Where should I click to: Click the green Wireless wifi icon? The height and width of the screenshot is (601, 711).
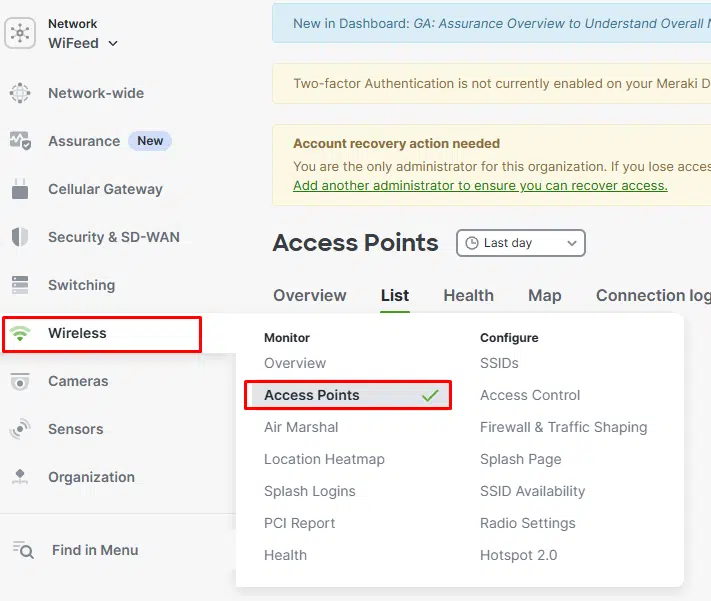[20, 333]
